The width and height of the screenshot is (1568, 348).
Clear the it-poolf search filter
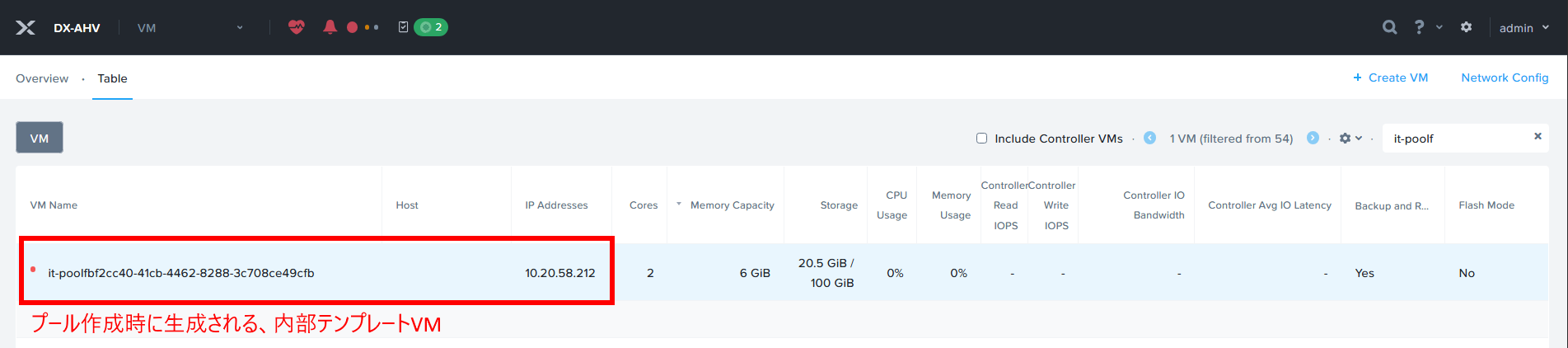pos(1538,137)
